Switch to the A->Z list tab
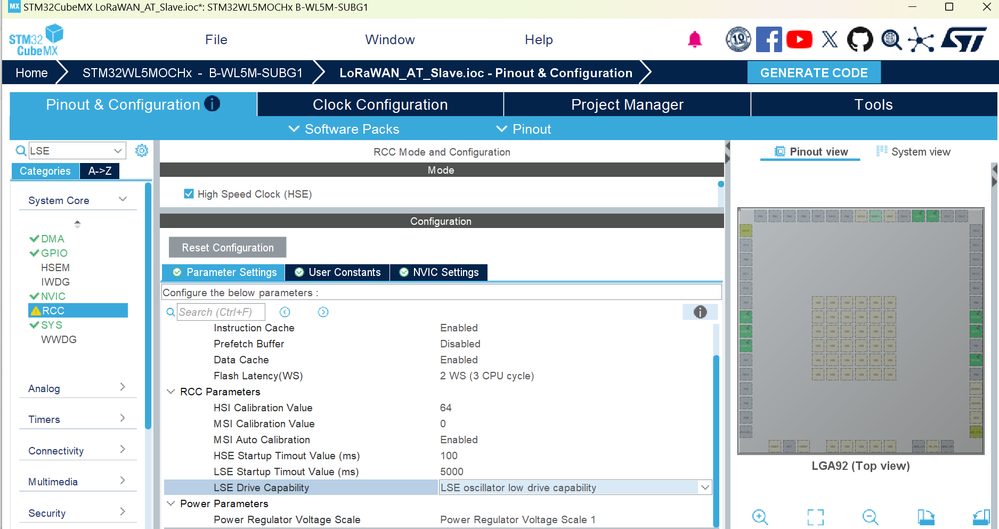The image size is (999, 529). coord(100,171)
